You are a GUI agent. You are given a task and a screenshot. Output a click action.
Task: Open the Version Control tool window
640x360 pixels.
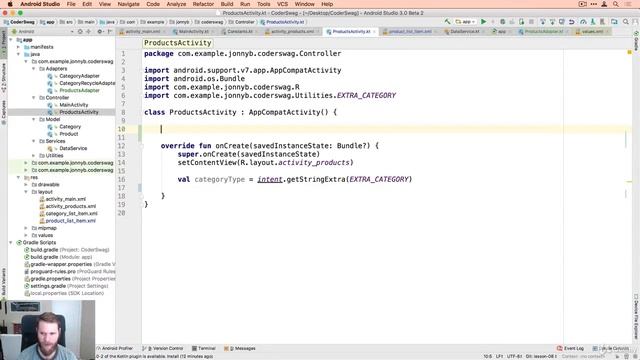tap(163, 349)
